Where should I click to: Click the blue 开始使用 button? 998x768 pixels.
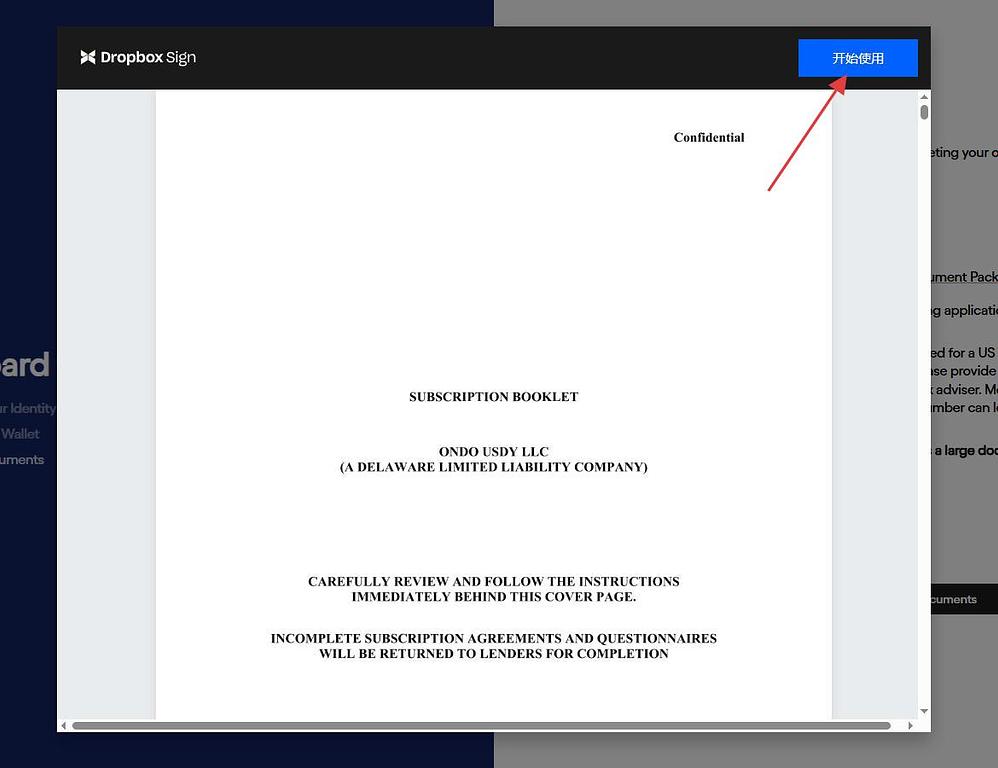(858, 58)
